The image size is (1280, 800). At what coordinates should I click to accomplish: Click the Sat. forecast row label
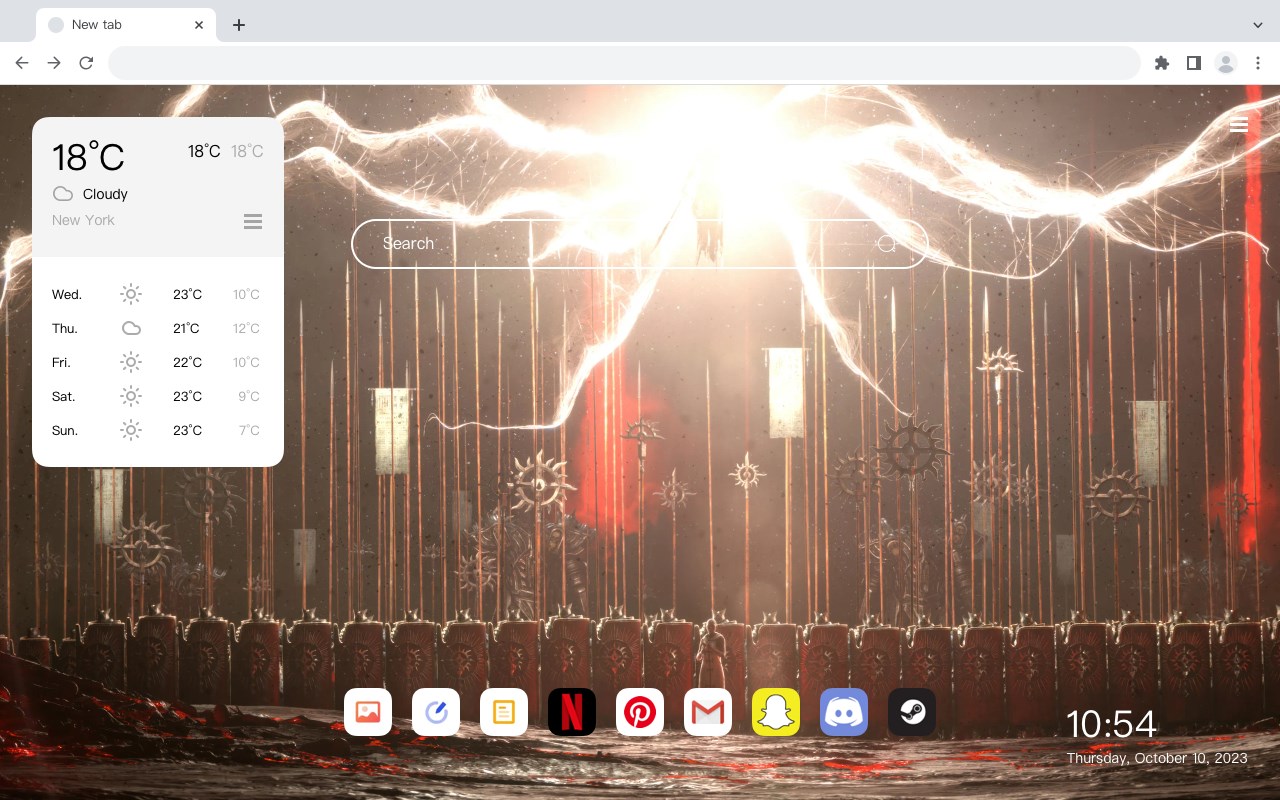coord(64,396)
